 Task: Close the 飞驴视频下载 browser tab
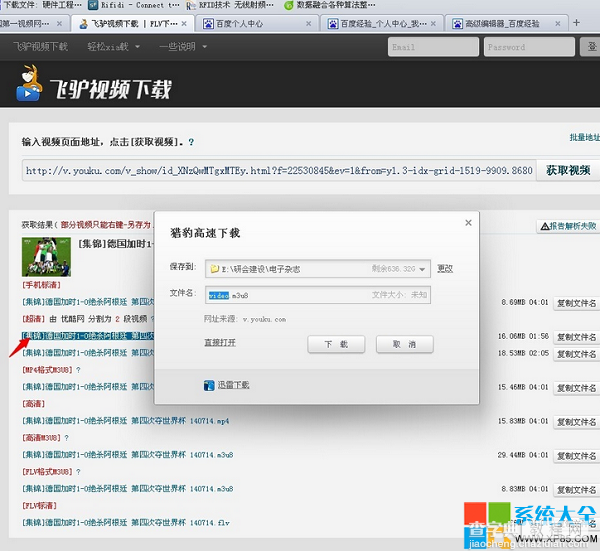pyautogui.click(x=184, y=24)
